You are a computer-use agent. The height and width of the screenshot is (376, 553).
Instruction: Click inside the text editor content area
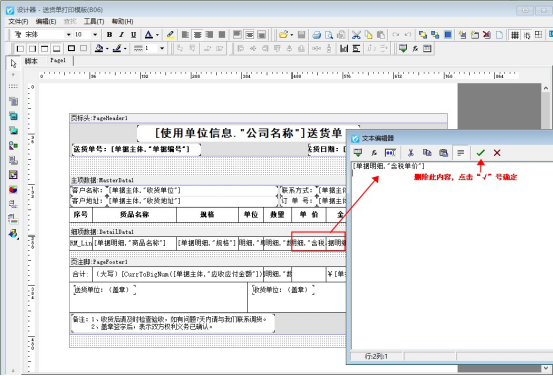[452, 256]
